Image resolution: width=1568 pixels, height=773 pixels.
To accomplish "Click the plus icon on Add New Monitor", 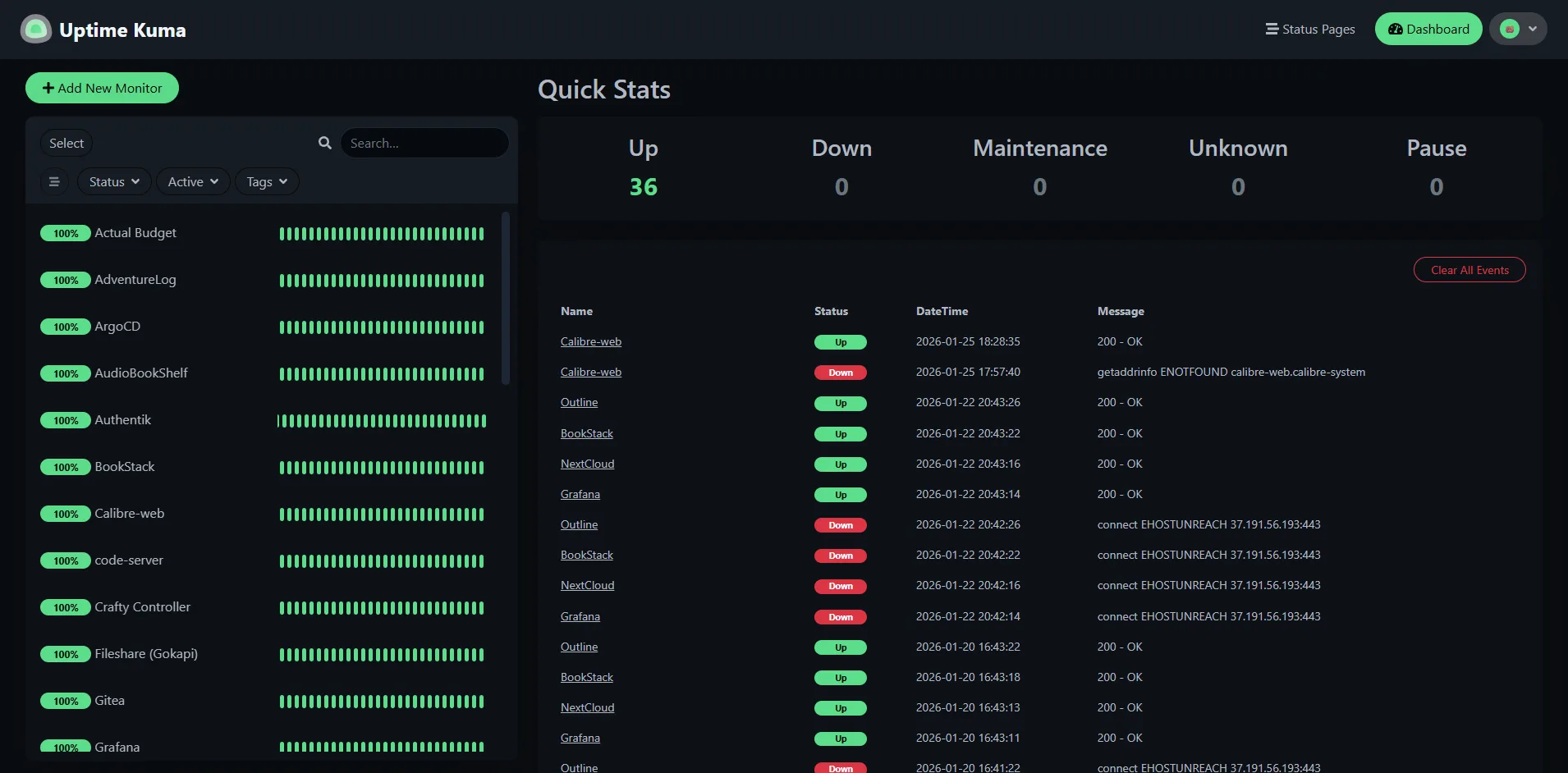I will [x=48, y=88].
